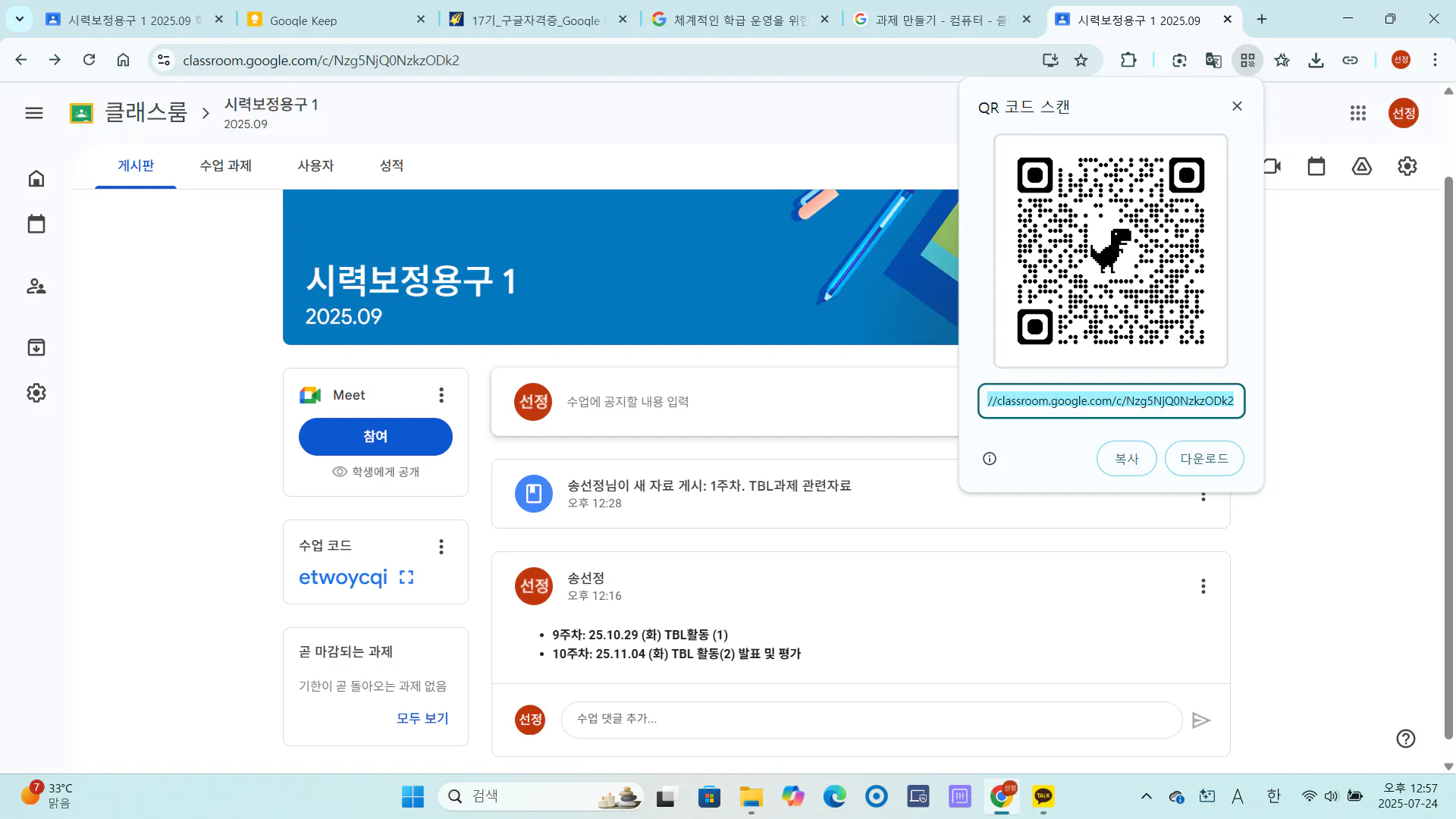Screen dimensions: 1456x819
Task: Open the Meet card options menu
Action: click(441, 394)
